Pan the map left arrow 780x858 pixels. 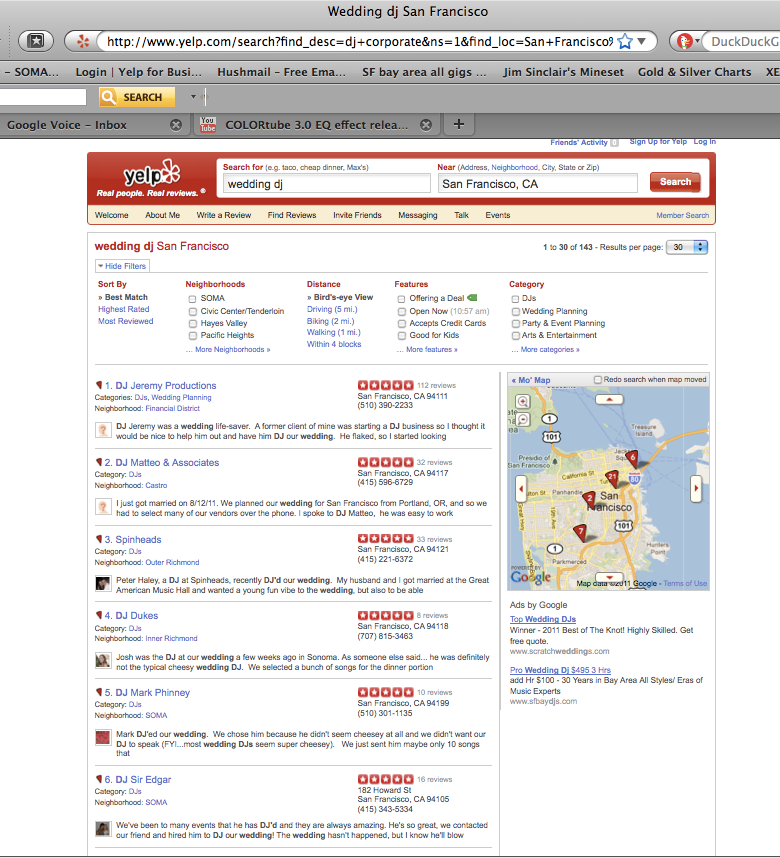coord(521,488)
